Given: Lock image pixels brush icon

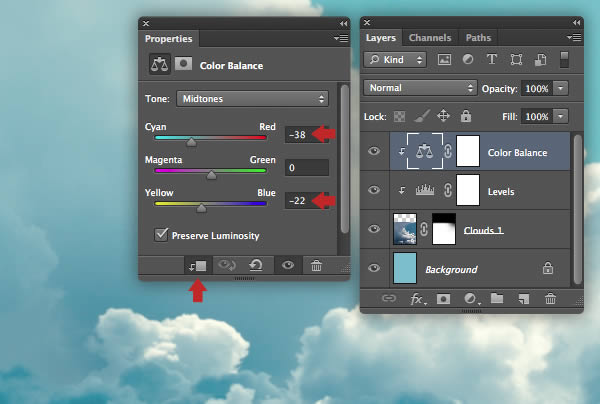Looking at the screenshot, I should pos(422,116).
